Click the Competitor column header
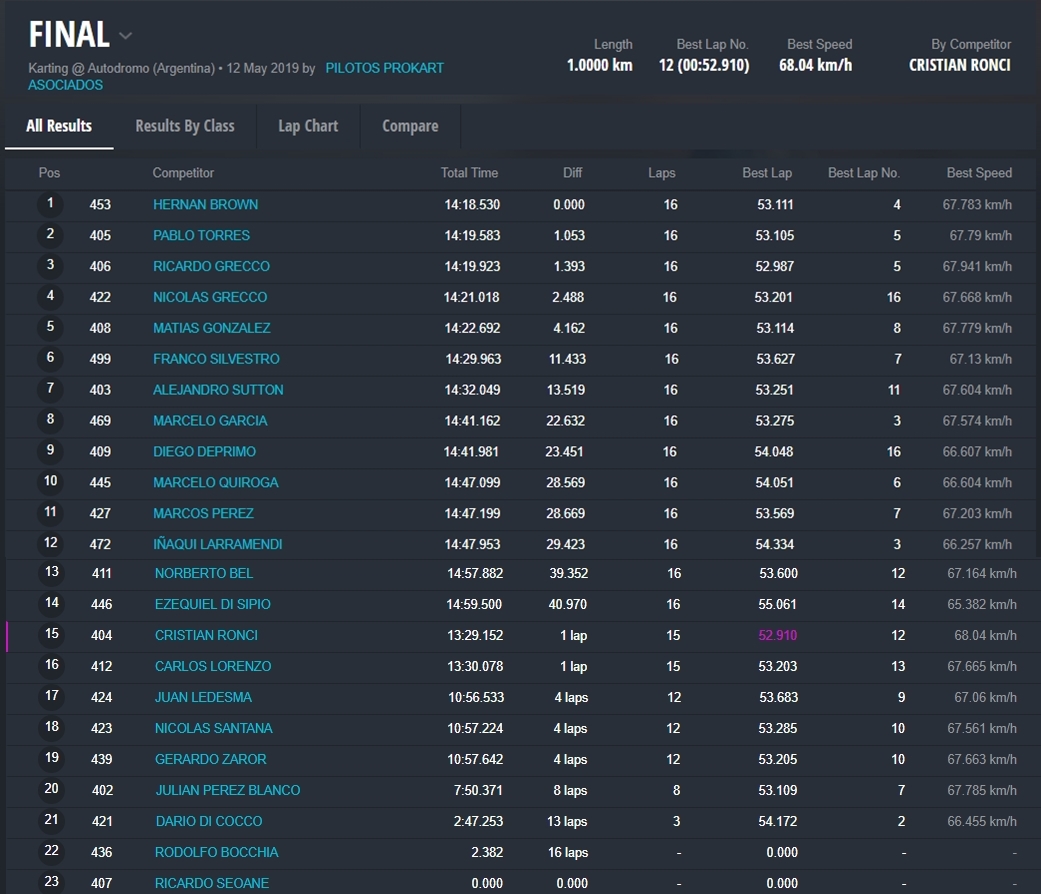The height and width of the screenshot is (894, 1041). [x=183, y=173]
